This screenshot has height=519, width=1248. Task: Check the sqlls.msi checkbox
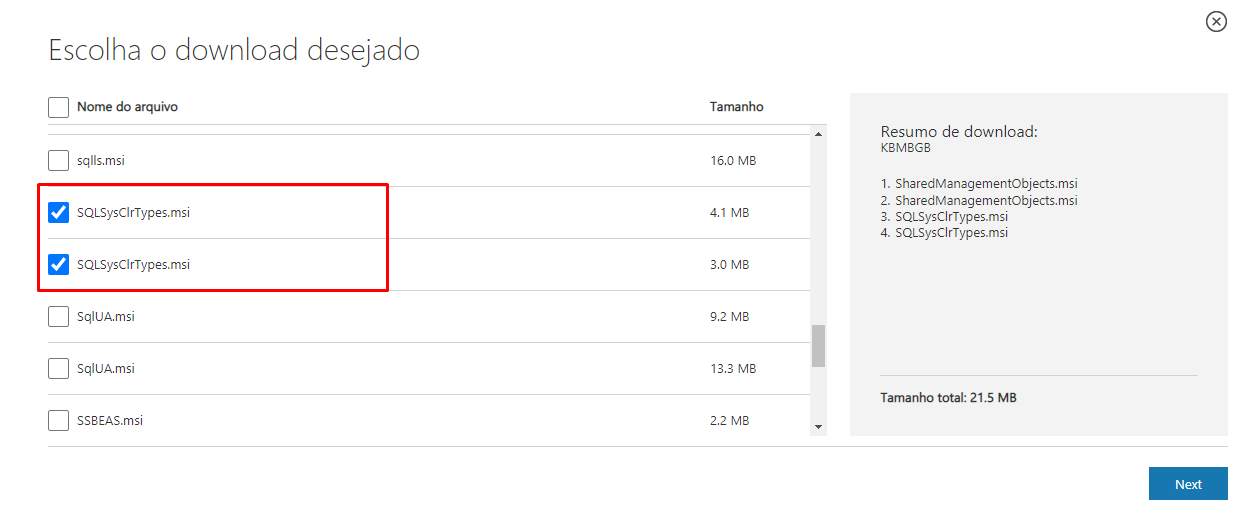59,160
